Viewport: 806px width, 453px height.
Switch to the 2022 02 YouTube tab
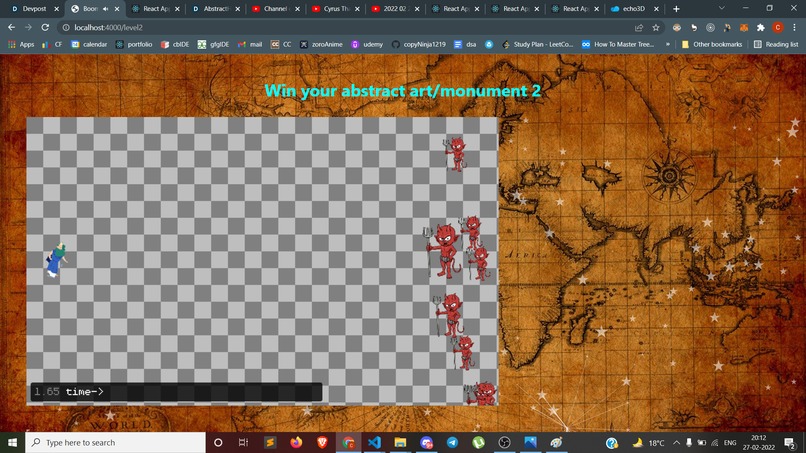click(x=395, y=9)
